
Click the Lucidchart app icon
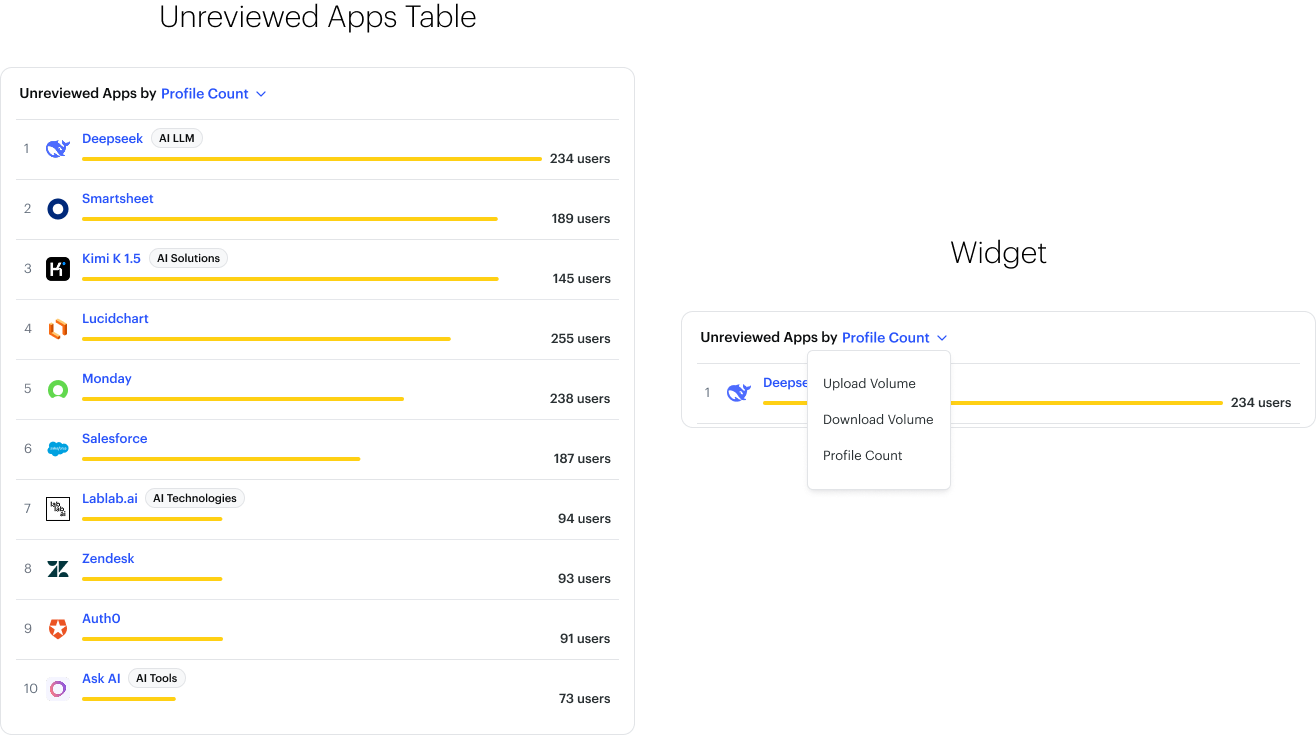[58, 329]
